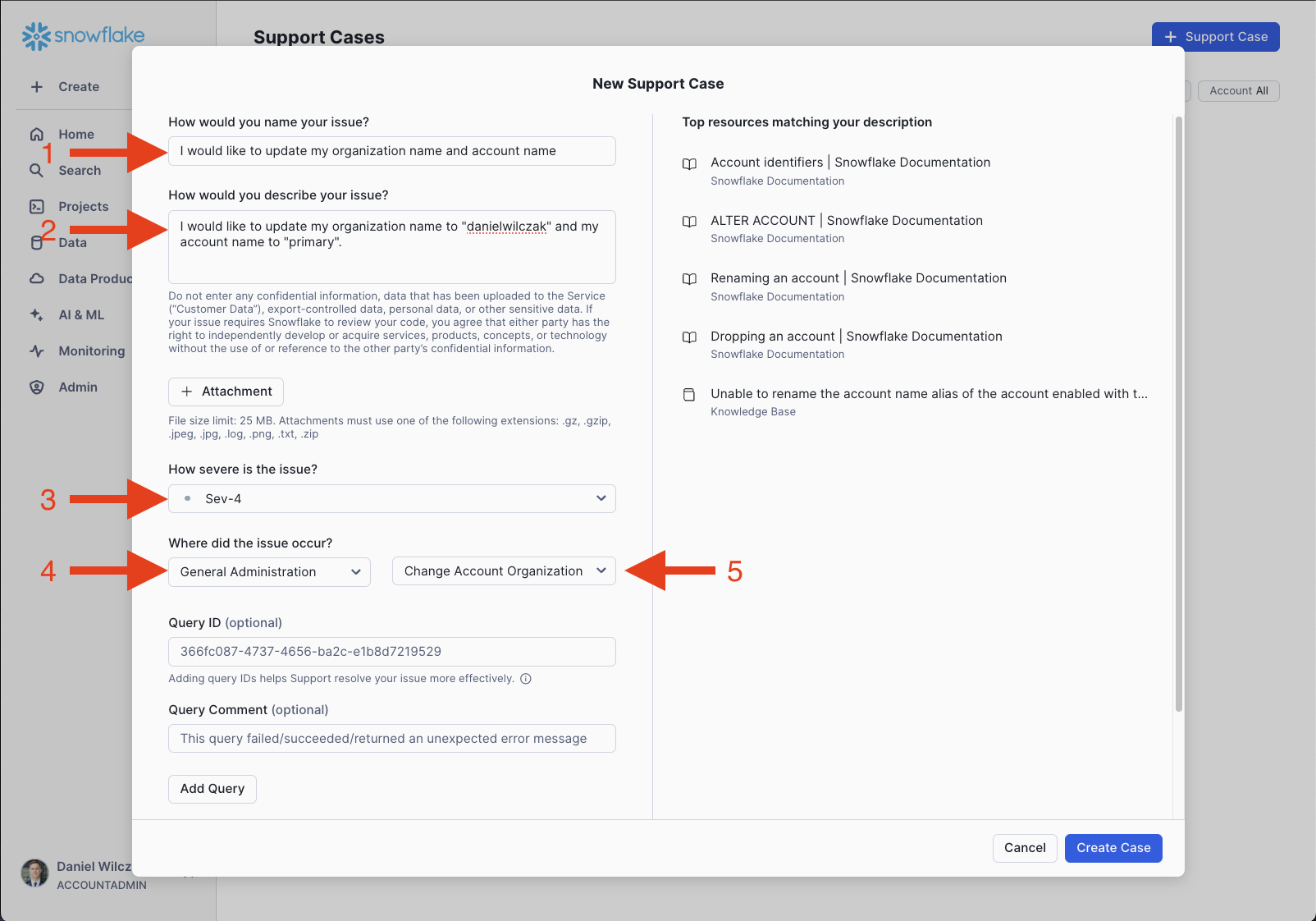The image size is (1316, 921).
Task: Click the Snowflake logo icon
Action: [x=35, y=36]
